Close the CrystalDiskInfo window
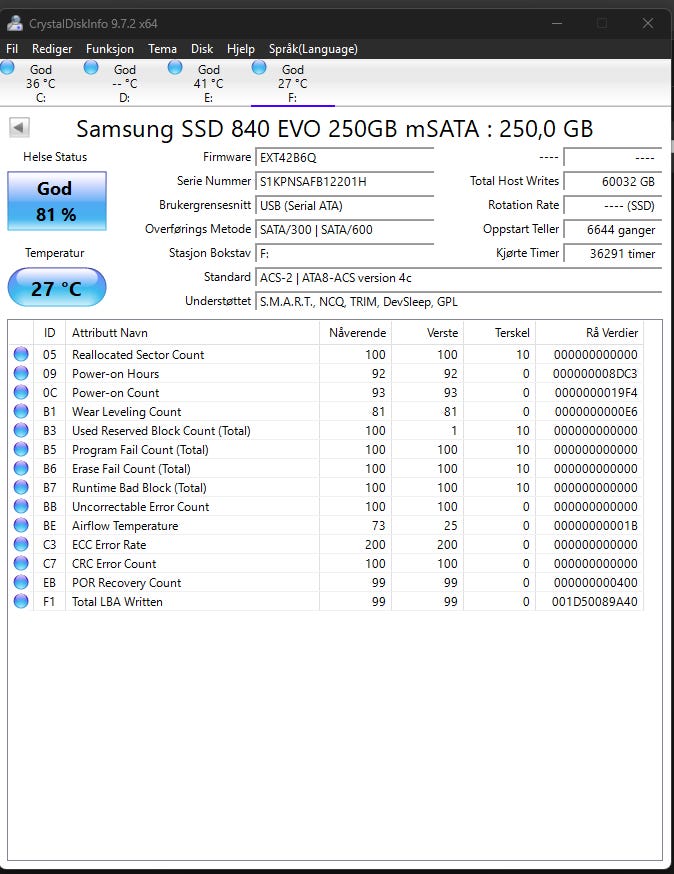 tap(647, 23)
